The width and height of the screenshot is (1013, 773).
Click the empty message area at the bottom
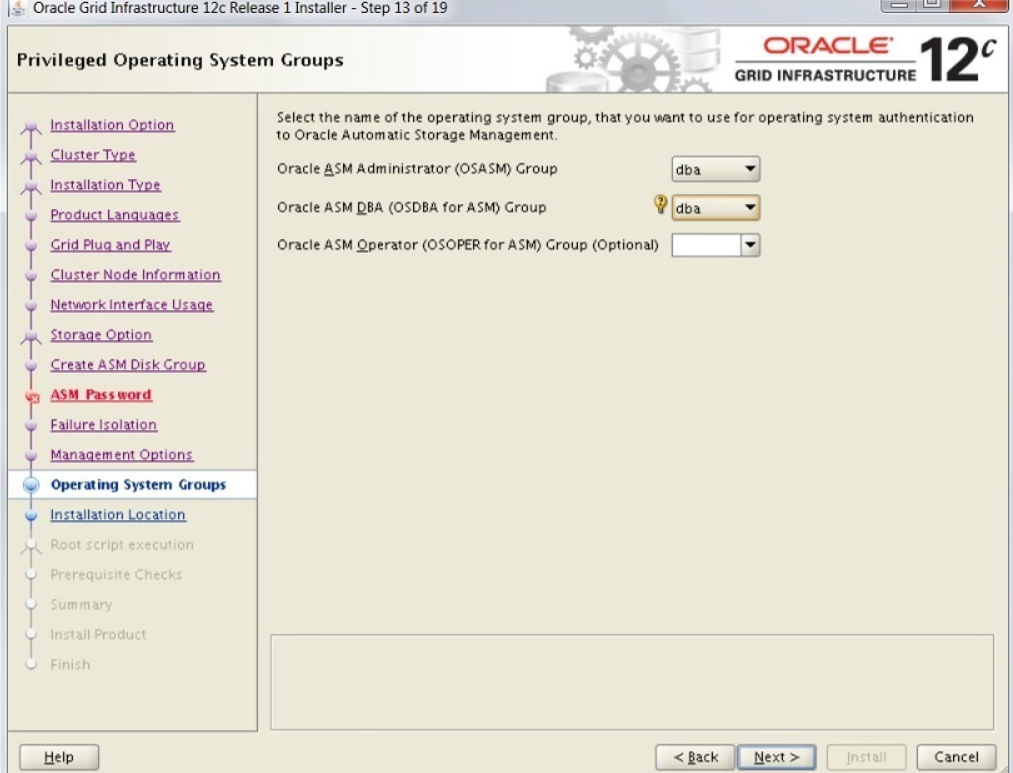tap(632, 682)
